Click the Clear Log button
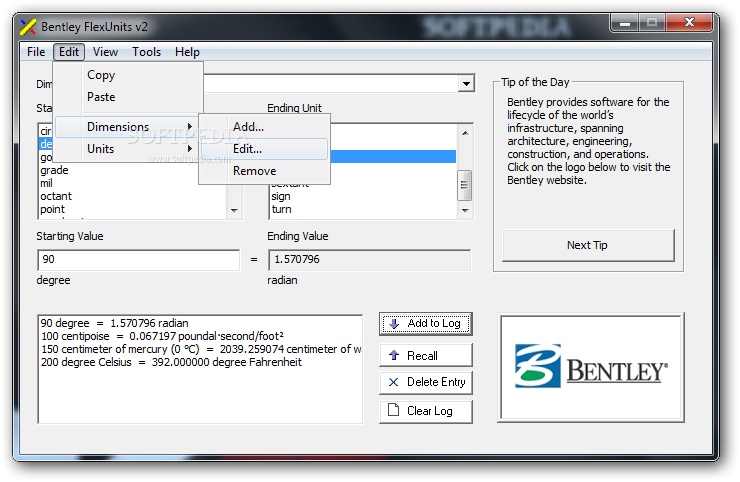Screen dimensions: 740x482 coord(425,411)
